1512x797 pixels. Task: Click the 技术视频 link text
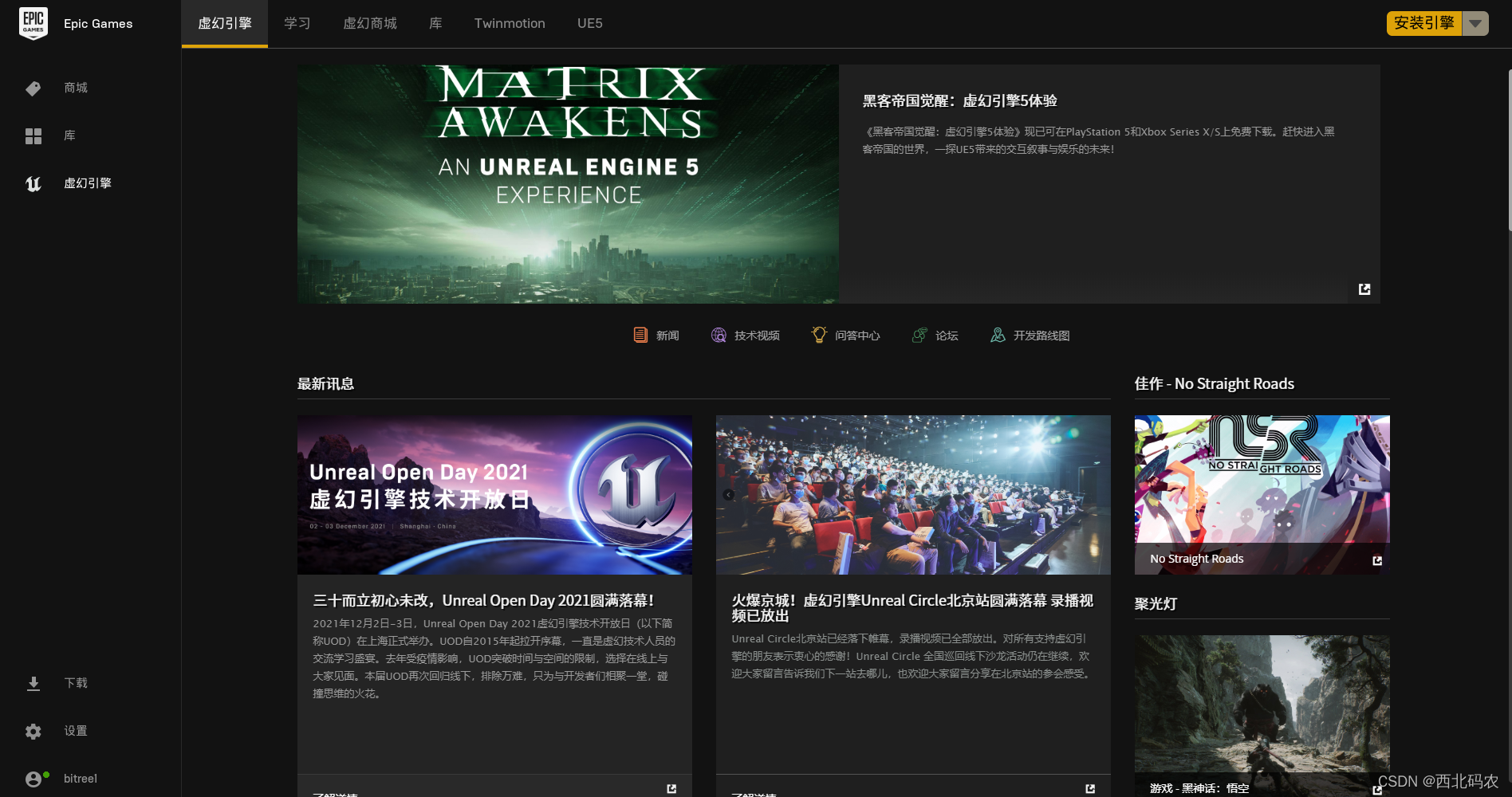[757, 336]
